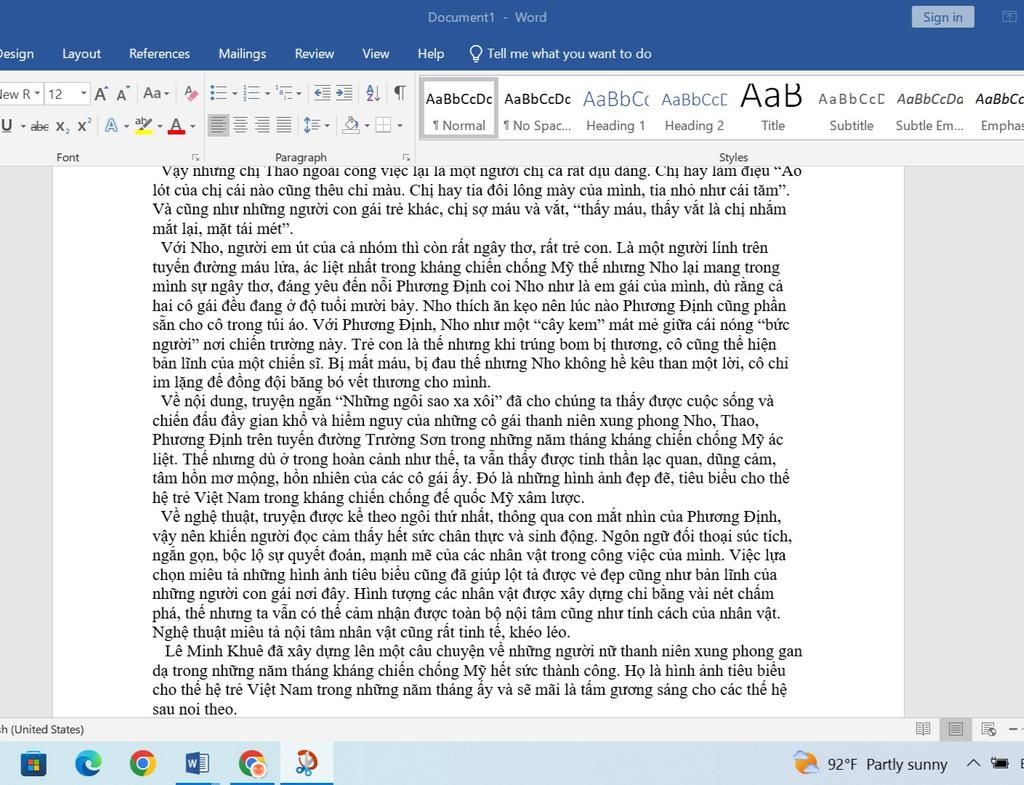This screenshot has width=1024, height=785.
Task: Apply the red font color
Action: [x=176, y=125]
